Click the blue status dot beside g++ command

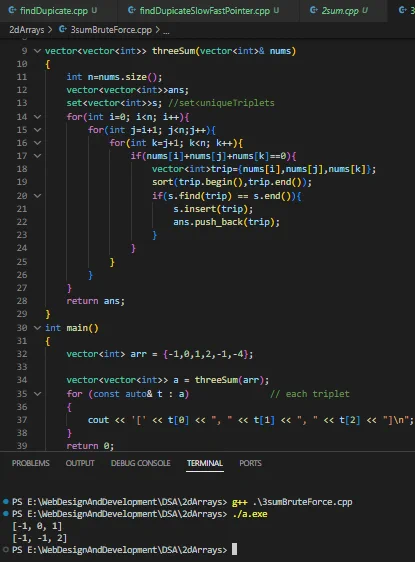5,501
